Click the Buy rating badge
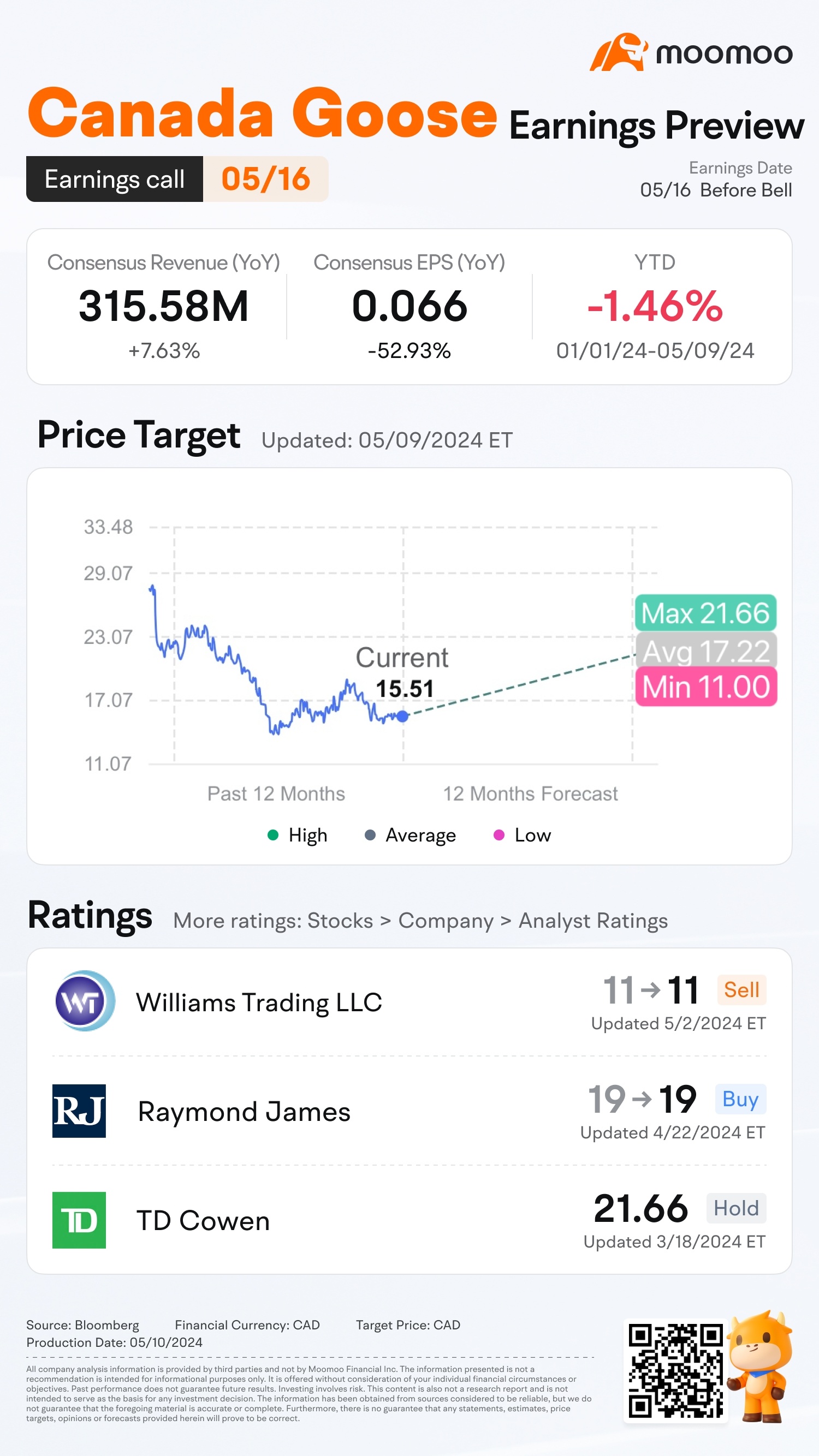The width and height of the screenshot is (819, 1456). 740,1099
